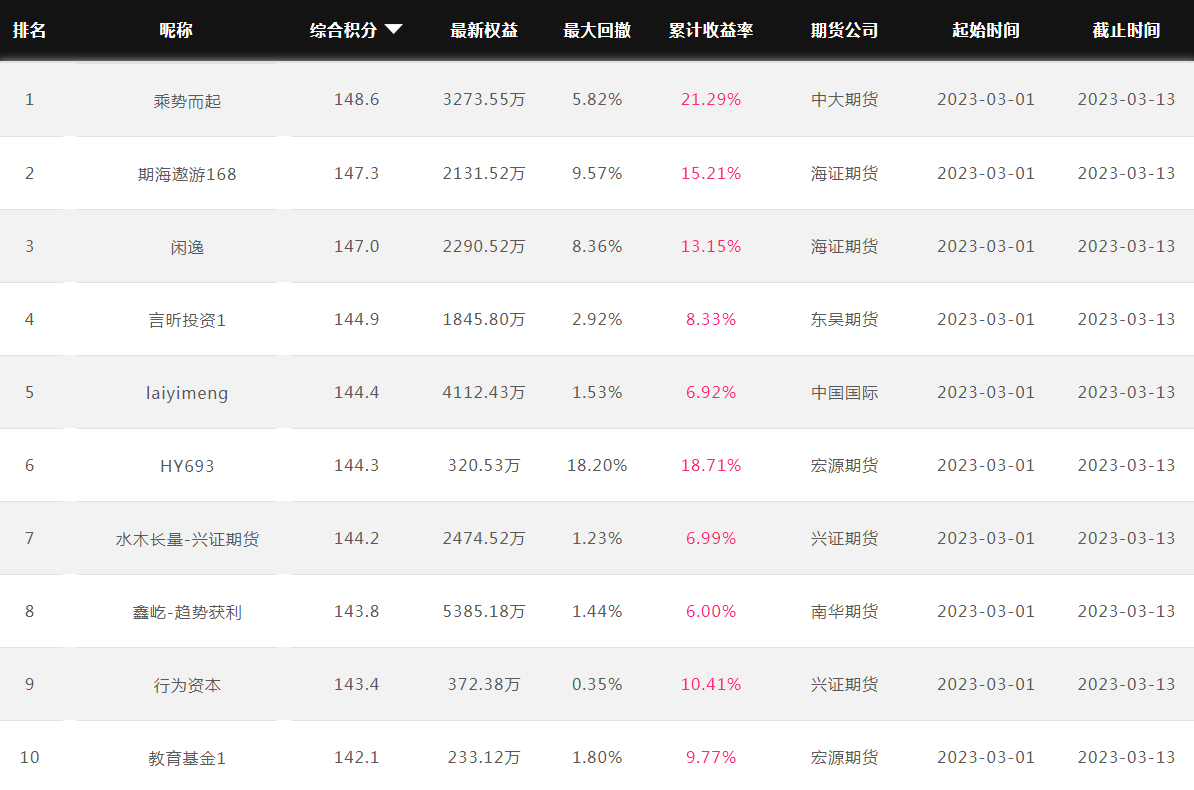
Task: Click the 累计收益率 column header
Action: (x=711, y=30)
